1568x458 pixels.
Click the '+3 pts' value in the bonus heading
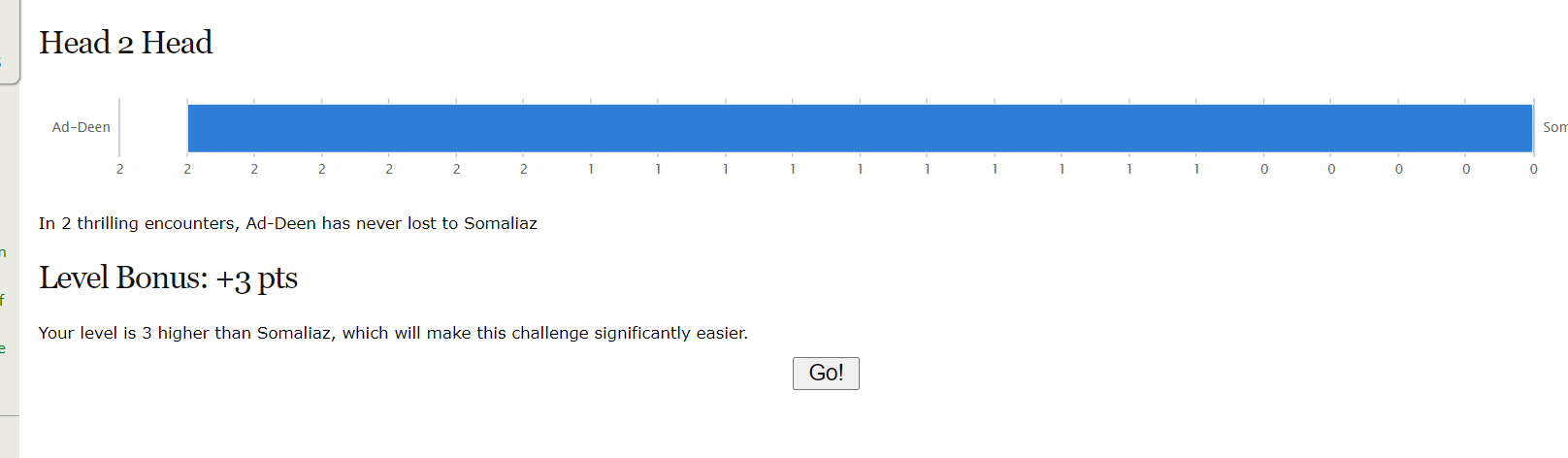(256, 278)
